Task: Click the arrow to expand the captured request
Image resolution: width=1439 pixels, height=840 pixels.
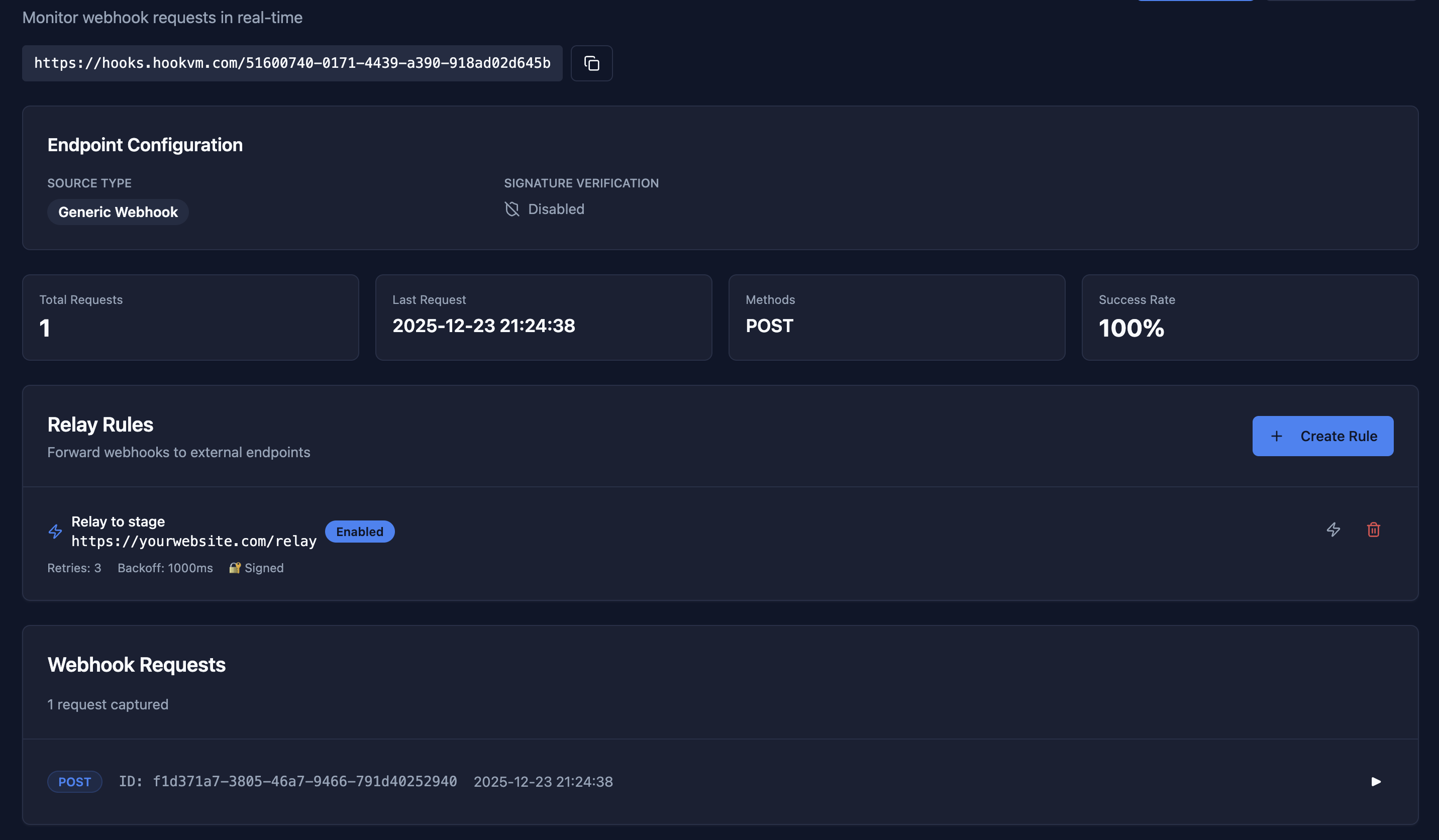Action: (x=1376, y=781)
